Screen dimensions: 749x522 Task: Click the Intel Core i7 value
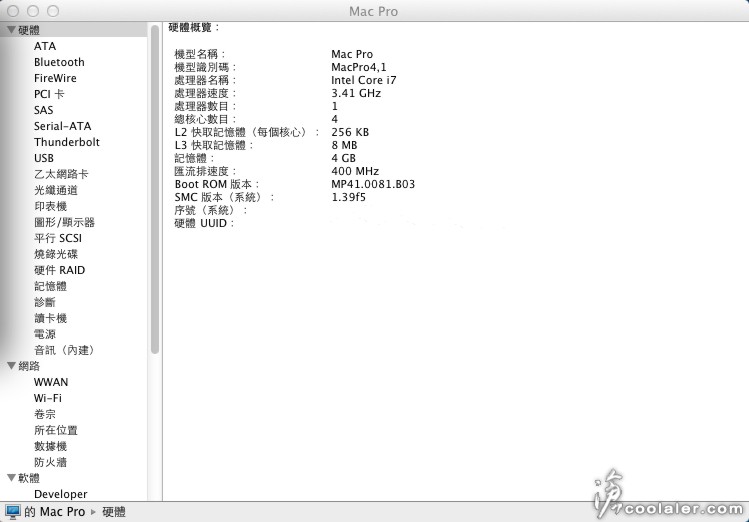tap(364, 80)
